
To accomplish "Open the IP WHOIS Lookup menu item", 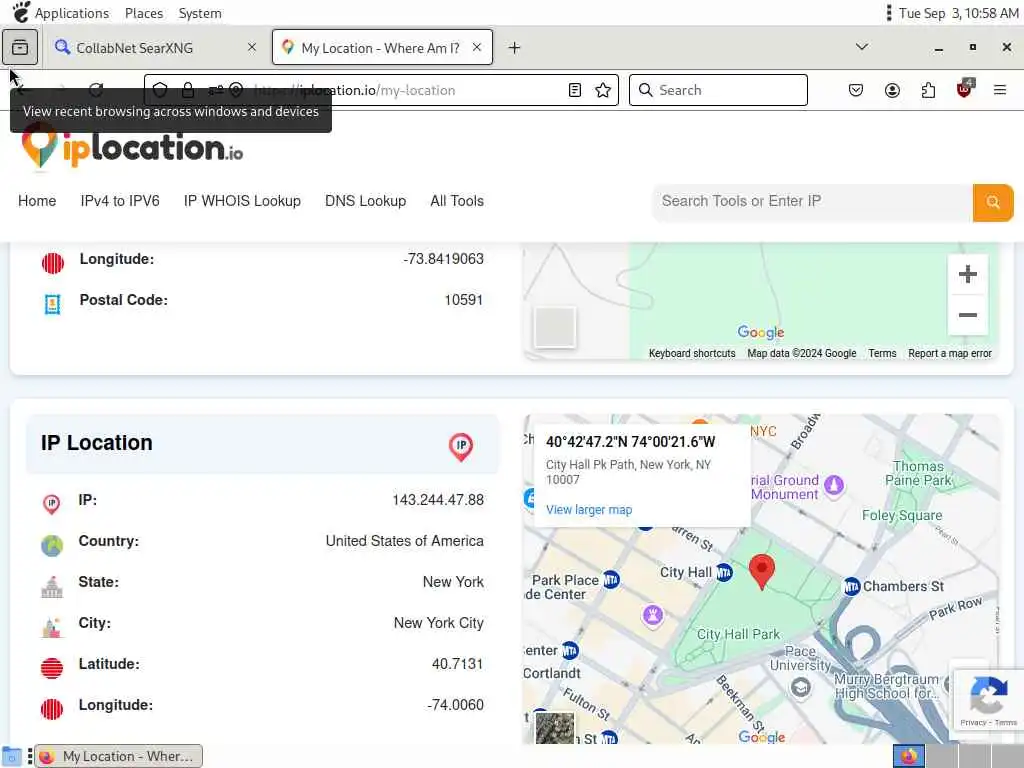I will pos(242,201).
